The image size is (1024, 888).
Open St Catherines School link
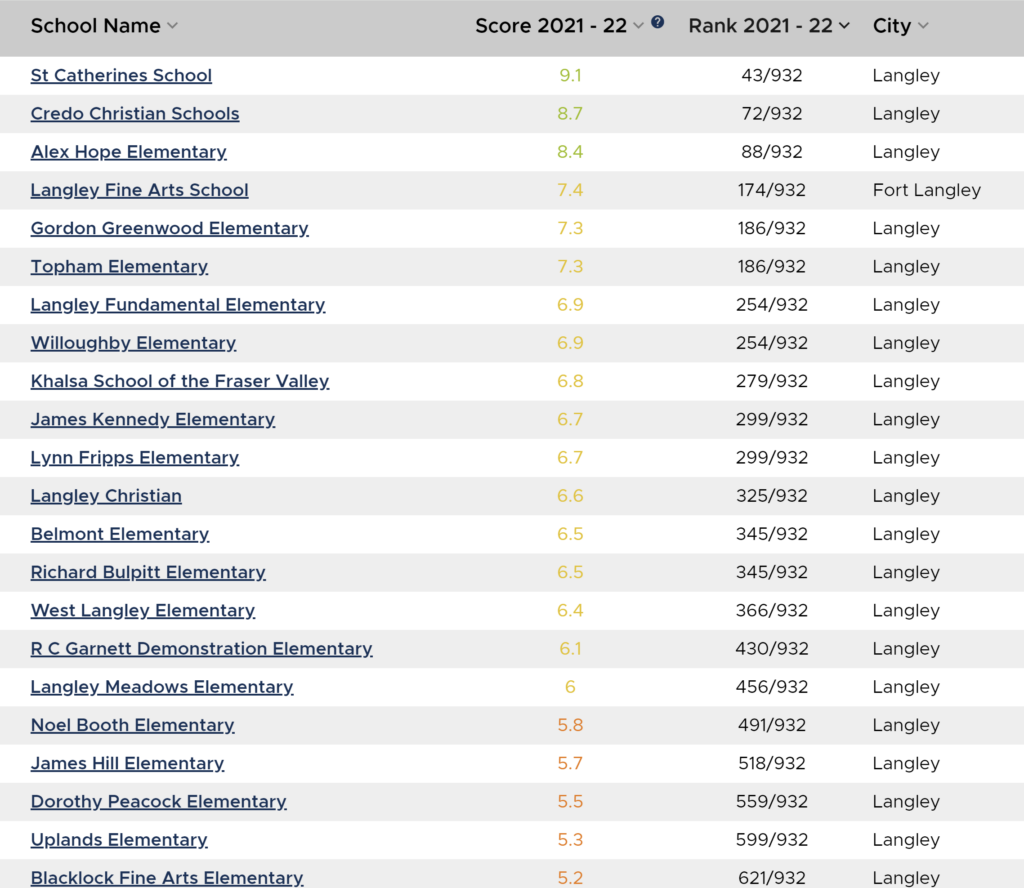121,75
